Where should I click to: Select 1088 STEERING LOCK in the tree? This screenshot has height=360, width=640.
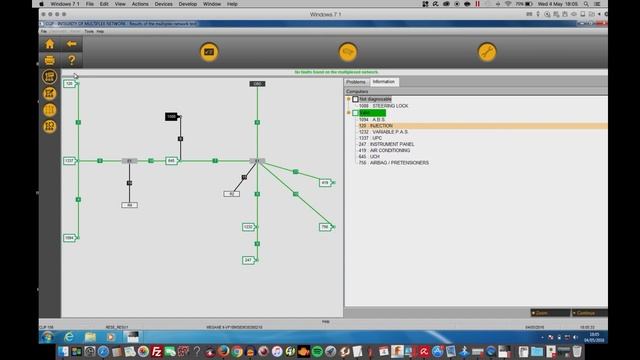383,106
